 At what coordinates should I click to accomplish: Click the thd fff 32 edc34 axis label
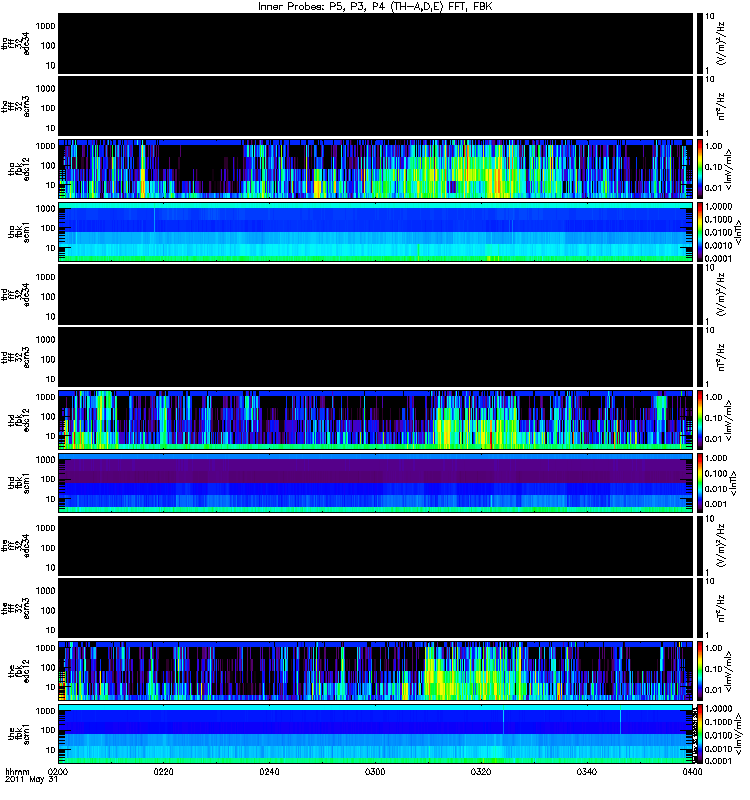click(16, 295)
